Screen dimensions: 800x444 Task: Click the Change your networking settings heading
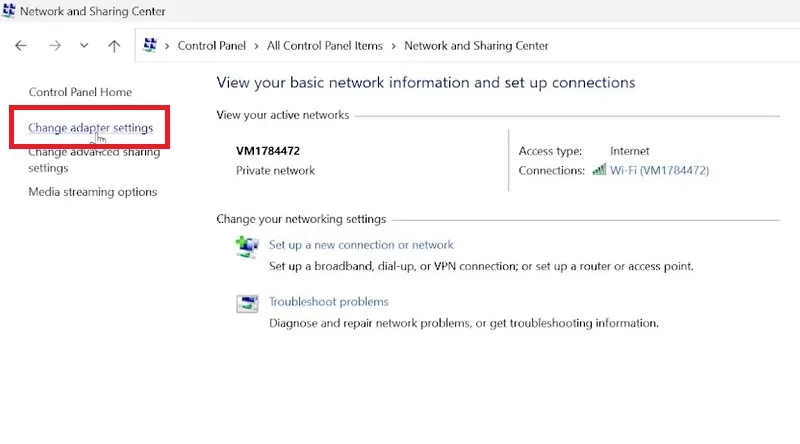coord(301,219)
